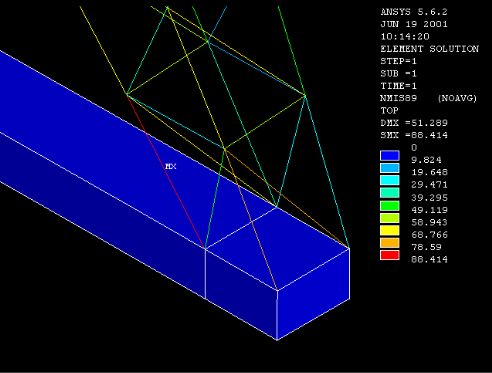Select the TOP layer label
The width and height of the screenshot is (492, 373).
[389, 110]
